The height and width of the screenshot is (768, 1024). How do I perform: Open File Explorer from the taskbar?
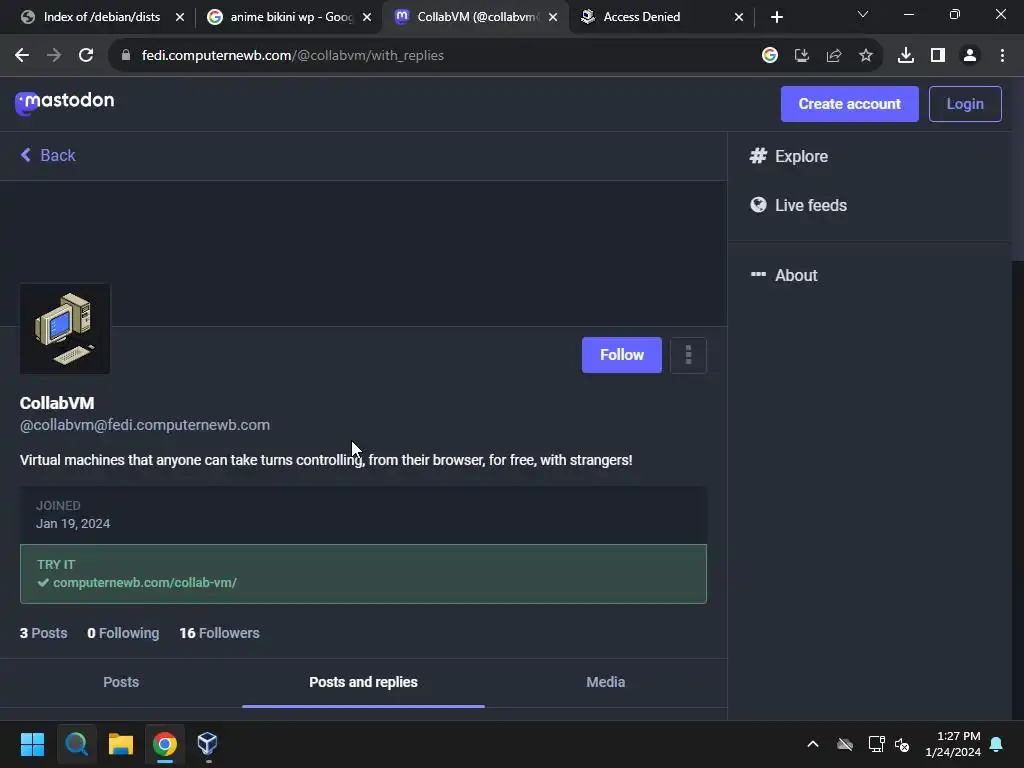pos(121,744)
